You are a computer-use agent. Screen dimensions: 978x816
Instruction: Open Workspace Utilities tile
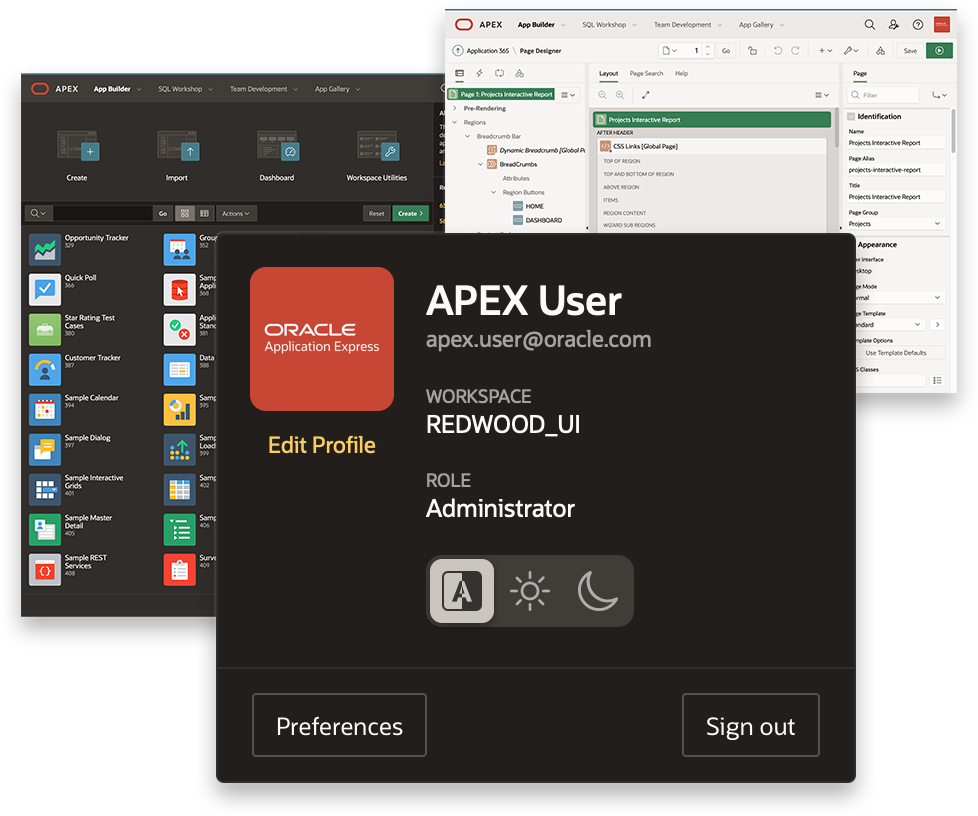[377, 156]
